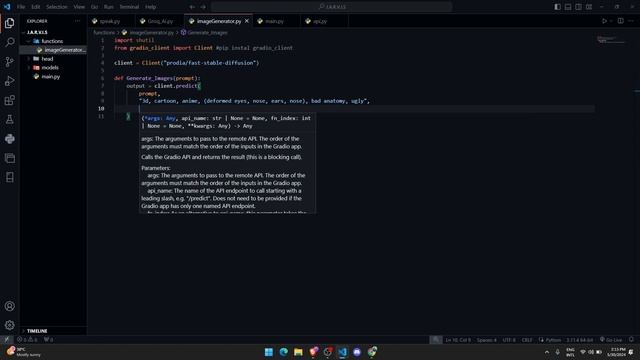The height and width of the screenshot is (360, 640).
Task: Open the Terminal menu
Action: click(x=129, y=7)
